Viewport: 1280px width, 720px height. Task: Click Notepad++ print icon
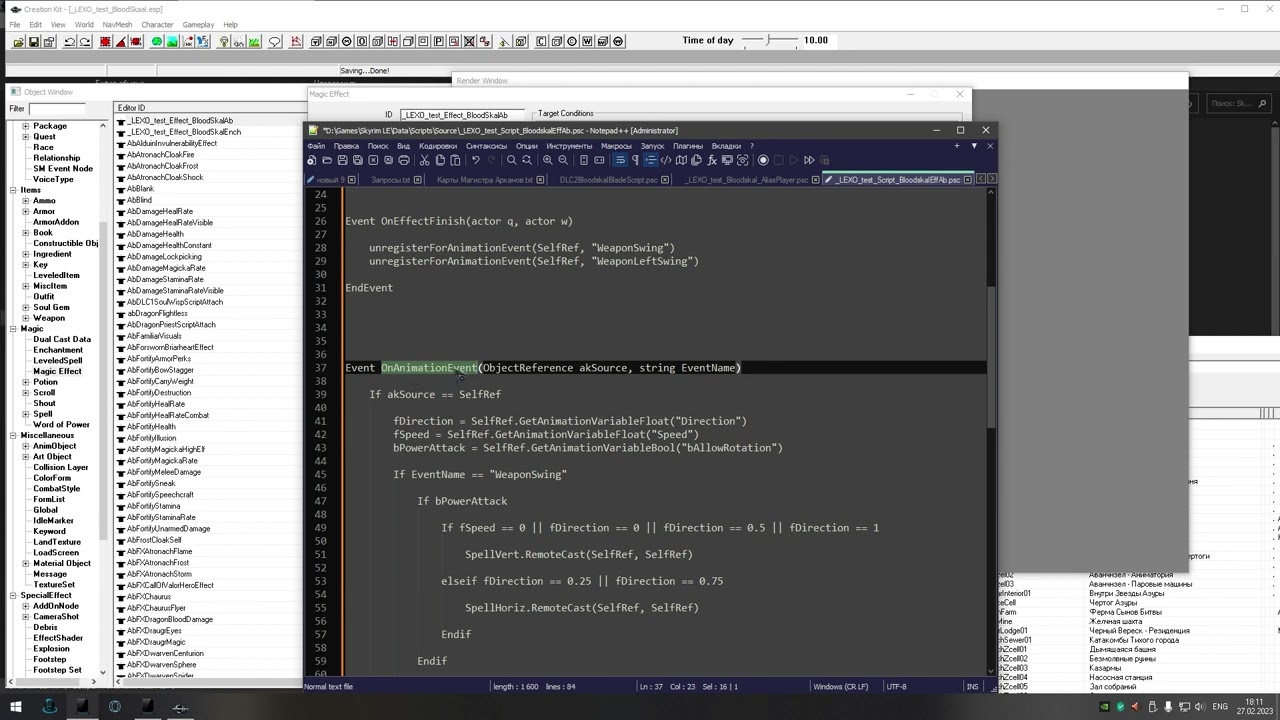(404, 160)
